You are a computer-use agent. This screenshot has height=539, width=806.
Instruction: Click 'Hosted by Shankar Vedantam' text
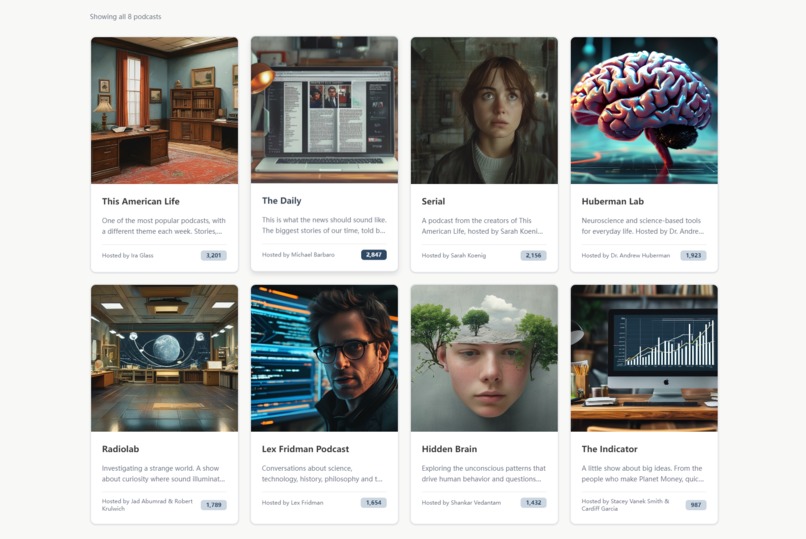click(x=461, y=503)
